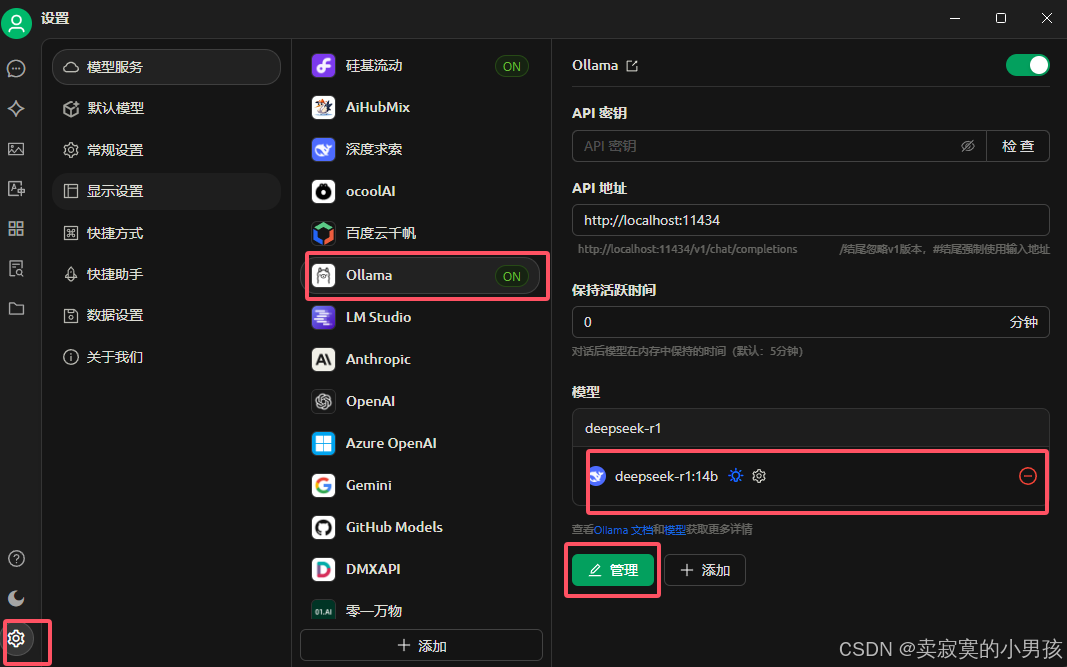Viewport: 1067px width, 667px height.
Task: Open 关于我们 settings section
Action: (x=166, y=357)
